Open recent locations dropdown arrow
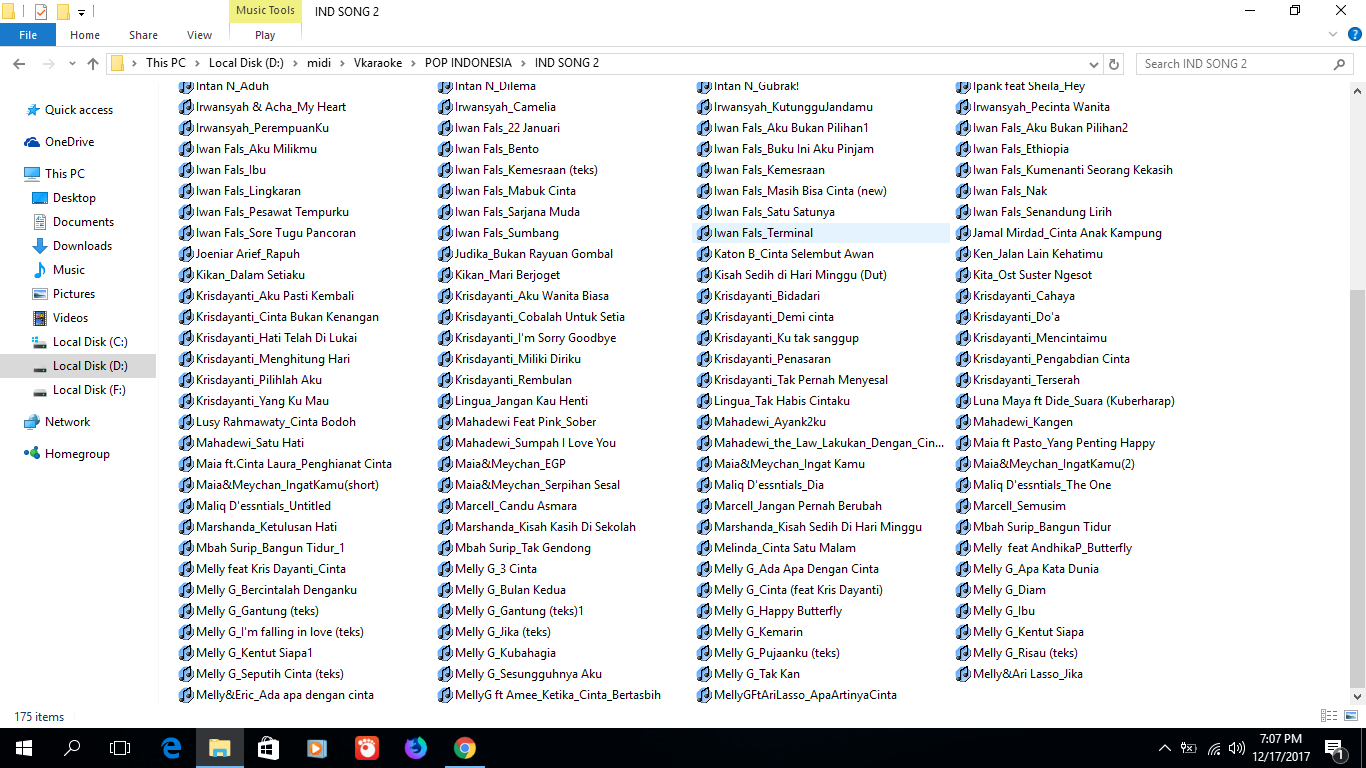This screenshot has width=1366, height=768. (x=72, y=64)
